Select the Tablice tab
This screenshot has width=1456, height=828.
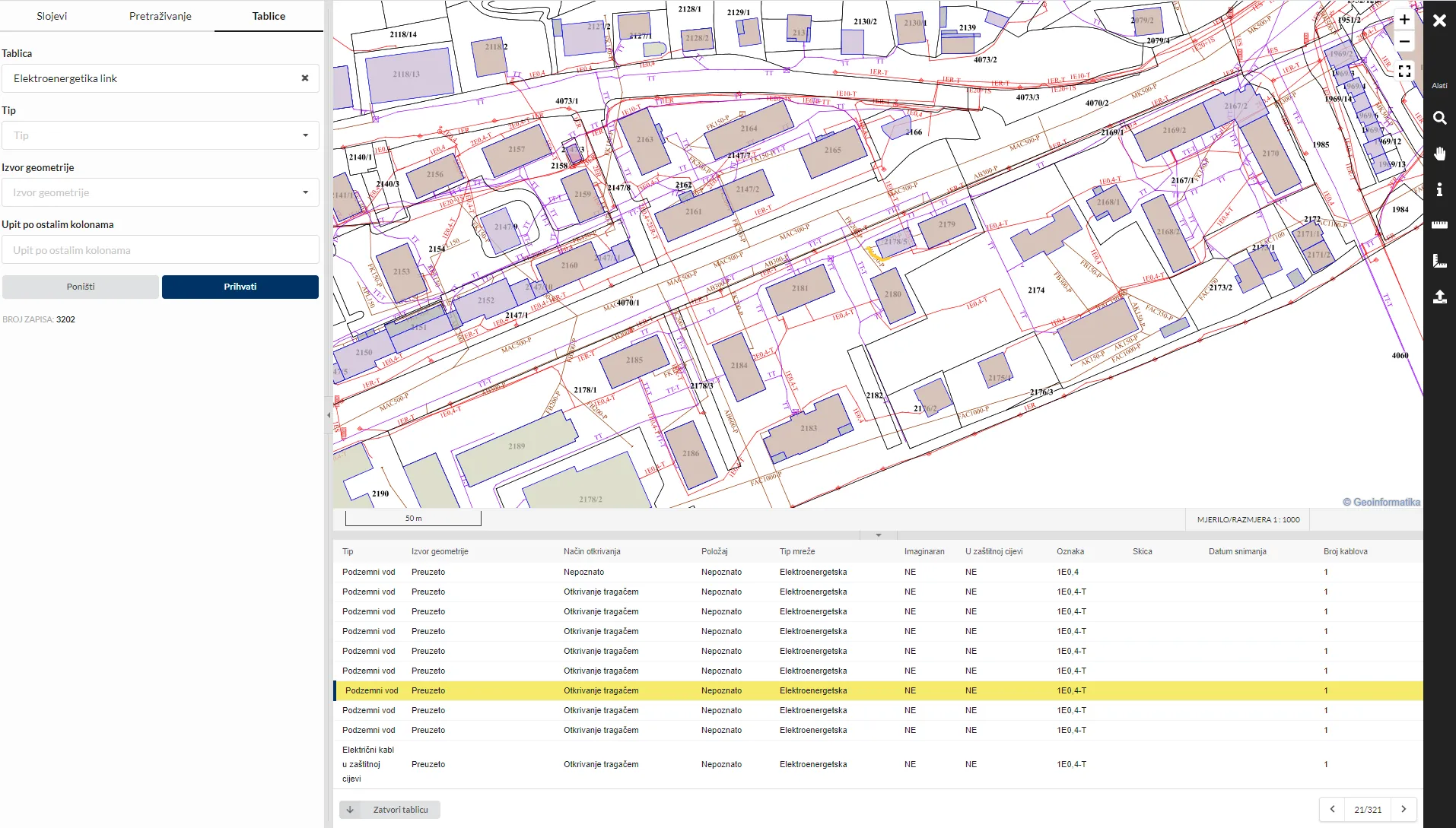[269, 16]
